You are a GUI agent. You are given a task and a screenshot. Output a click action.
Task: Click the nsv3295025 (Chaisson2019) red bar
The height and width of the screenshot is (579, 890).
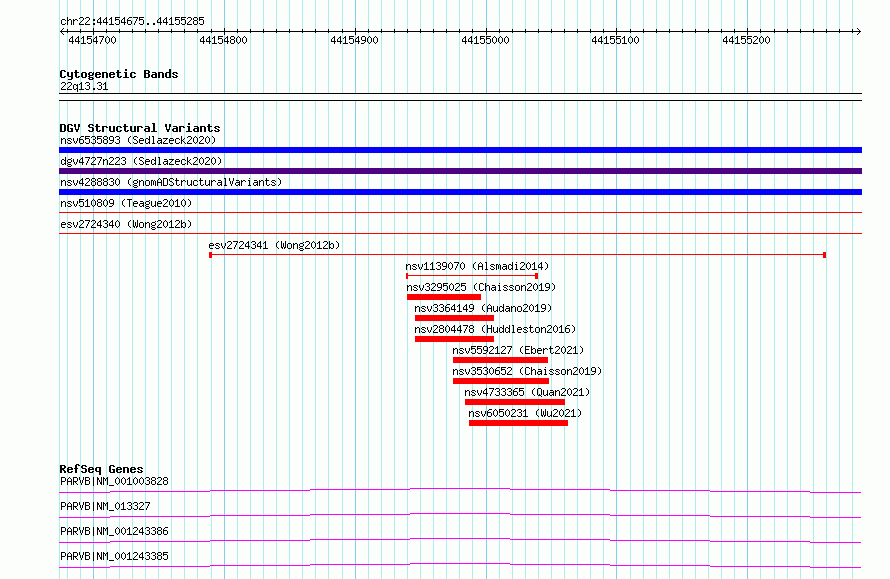point(444,297)
